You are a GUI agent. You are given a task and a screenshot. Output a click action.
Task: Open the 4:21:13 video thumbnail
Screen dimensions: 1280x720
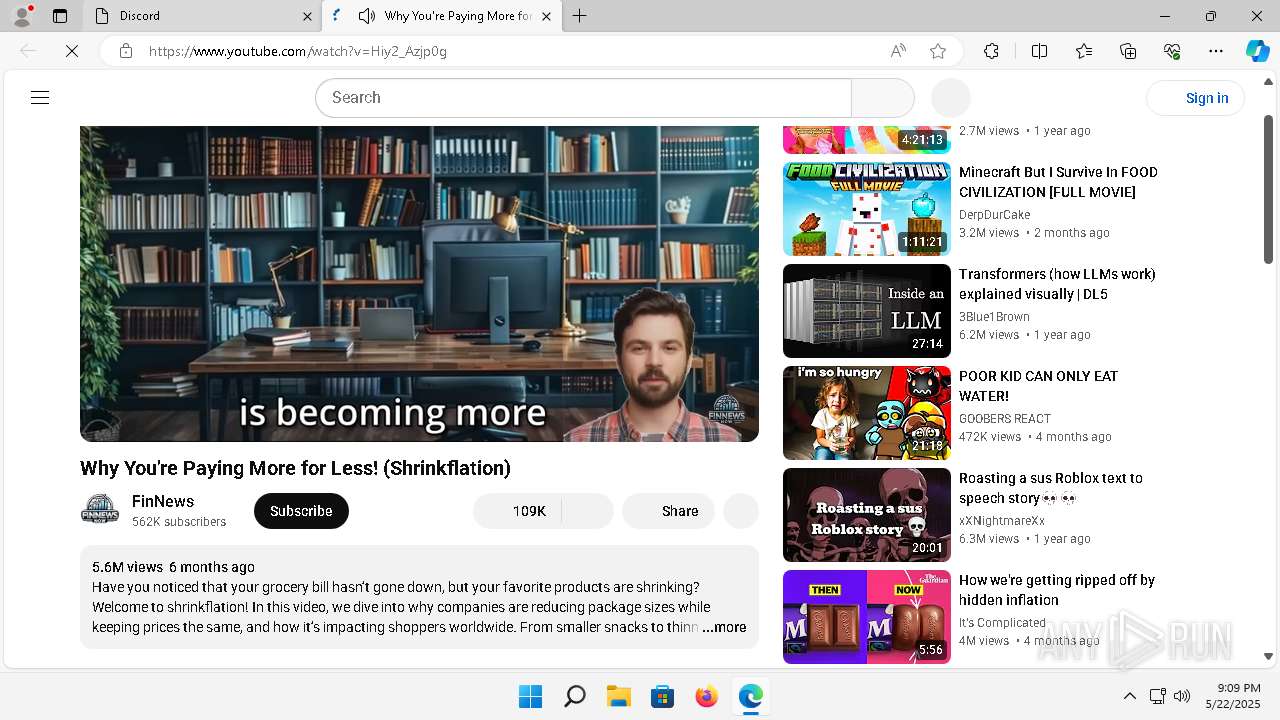(x=867, y=139)
